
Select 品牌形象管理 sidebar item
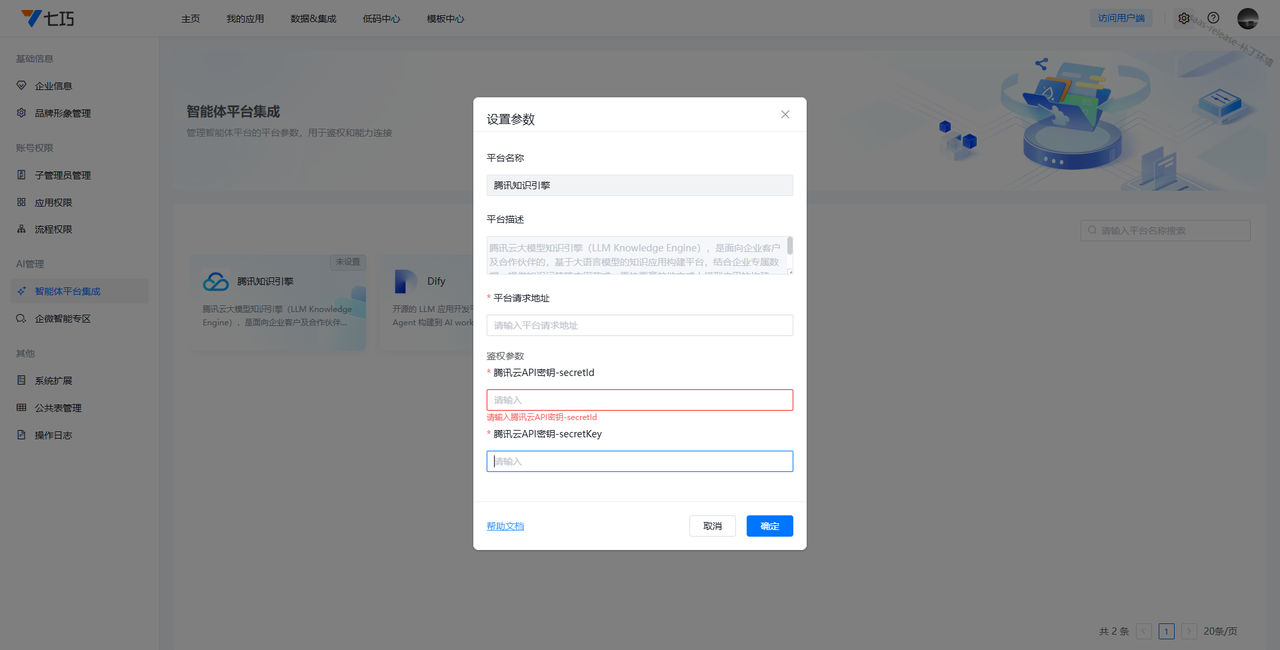pyautogui.click(x=62, y=113)
